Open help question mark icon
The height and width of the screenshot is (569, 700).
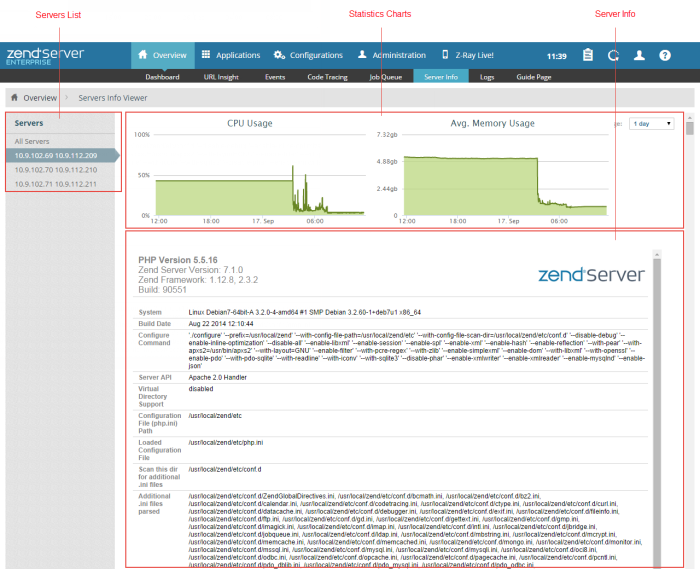tap(665, 56)
